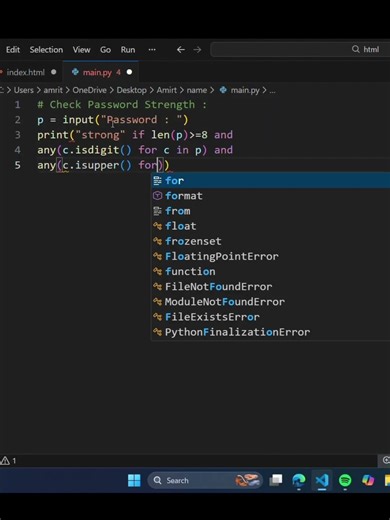Click the 'input' call on line 2

78,120
